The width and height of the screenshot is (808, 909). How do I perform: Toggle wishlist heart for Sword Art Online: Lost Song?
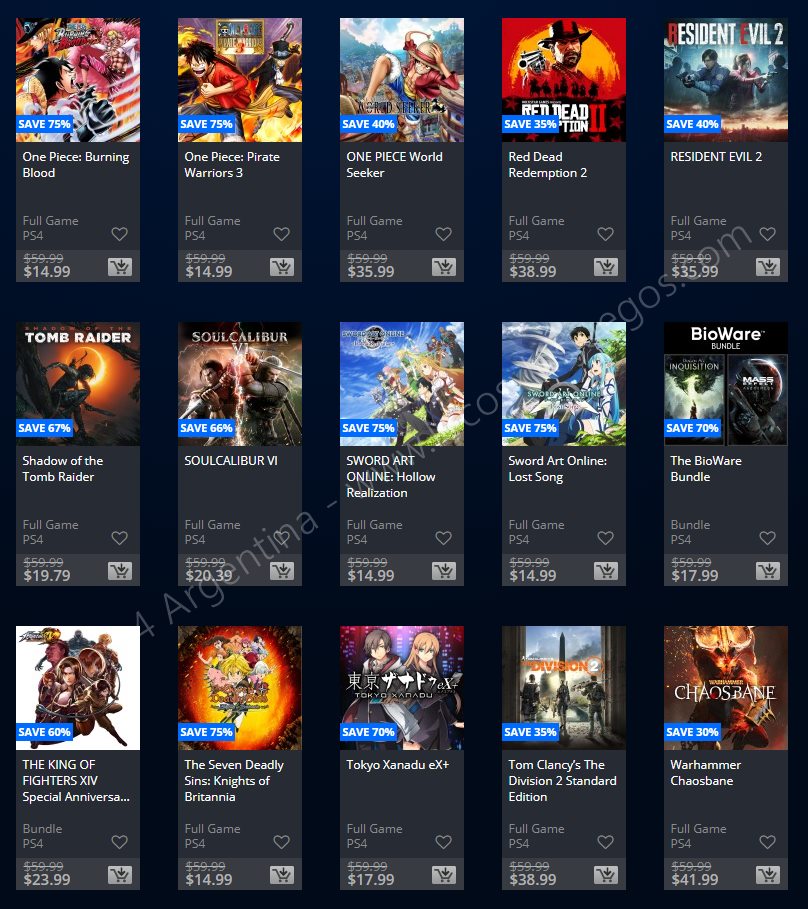point(605,538)
